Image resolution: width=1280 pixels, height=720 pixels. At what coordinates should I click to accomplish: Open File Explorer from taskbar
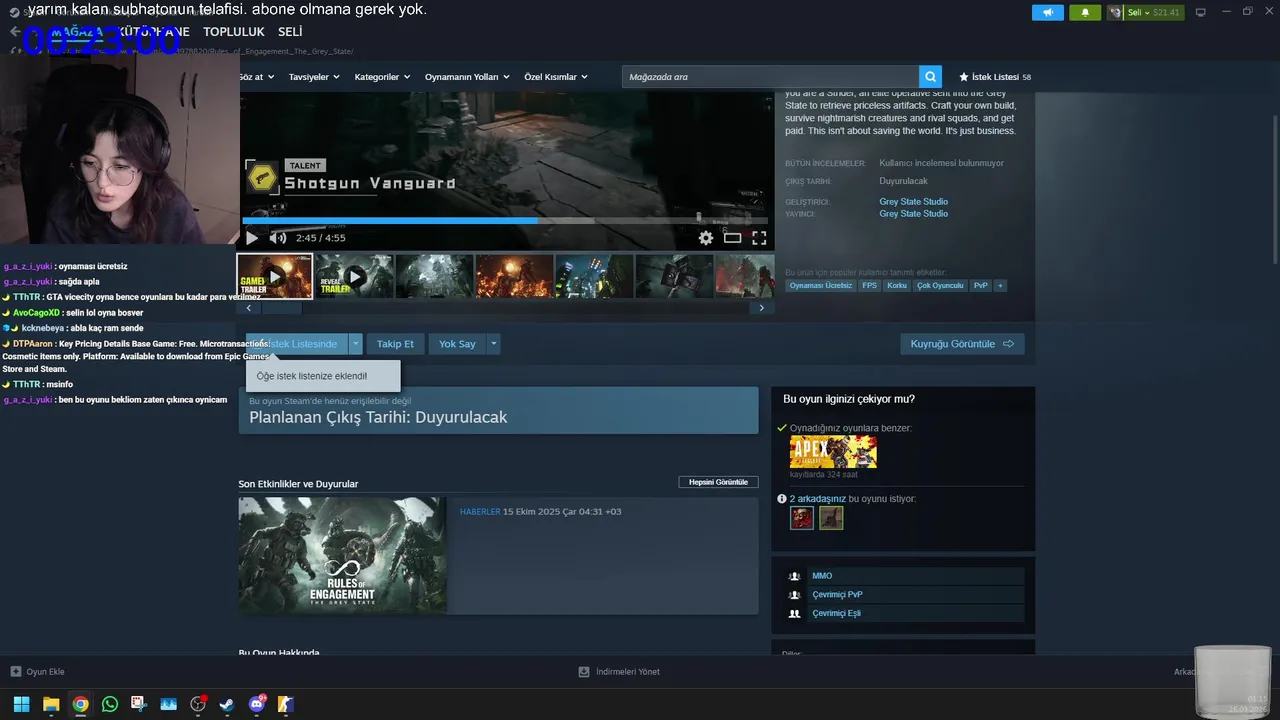[51, 704]
